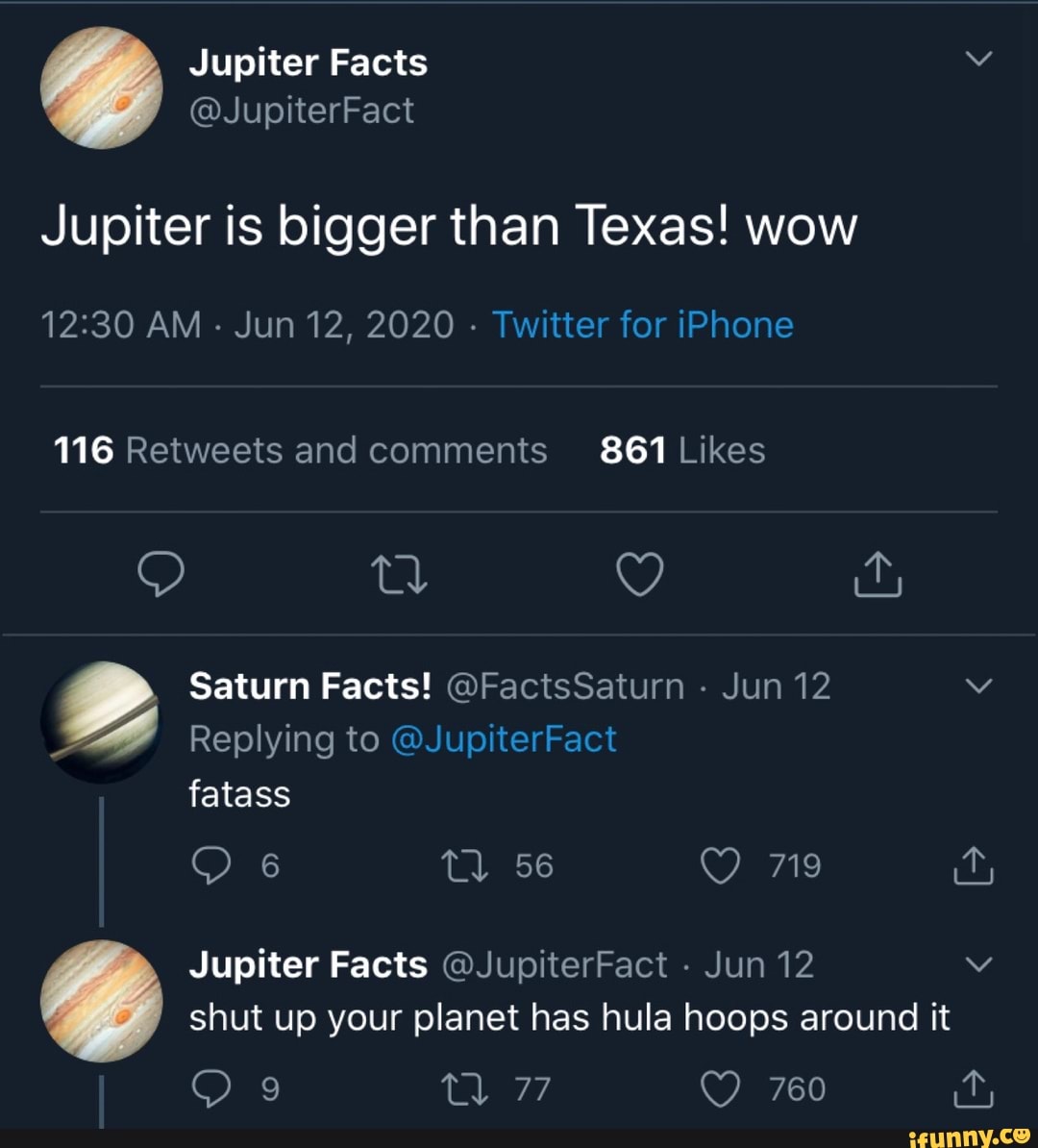Retweet the Saturn Facts reply
The width and height of the screenshot is (1038, 1148).
(x=465, y=864)
